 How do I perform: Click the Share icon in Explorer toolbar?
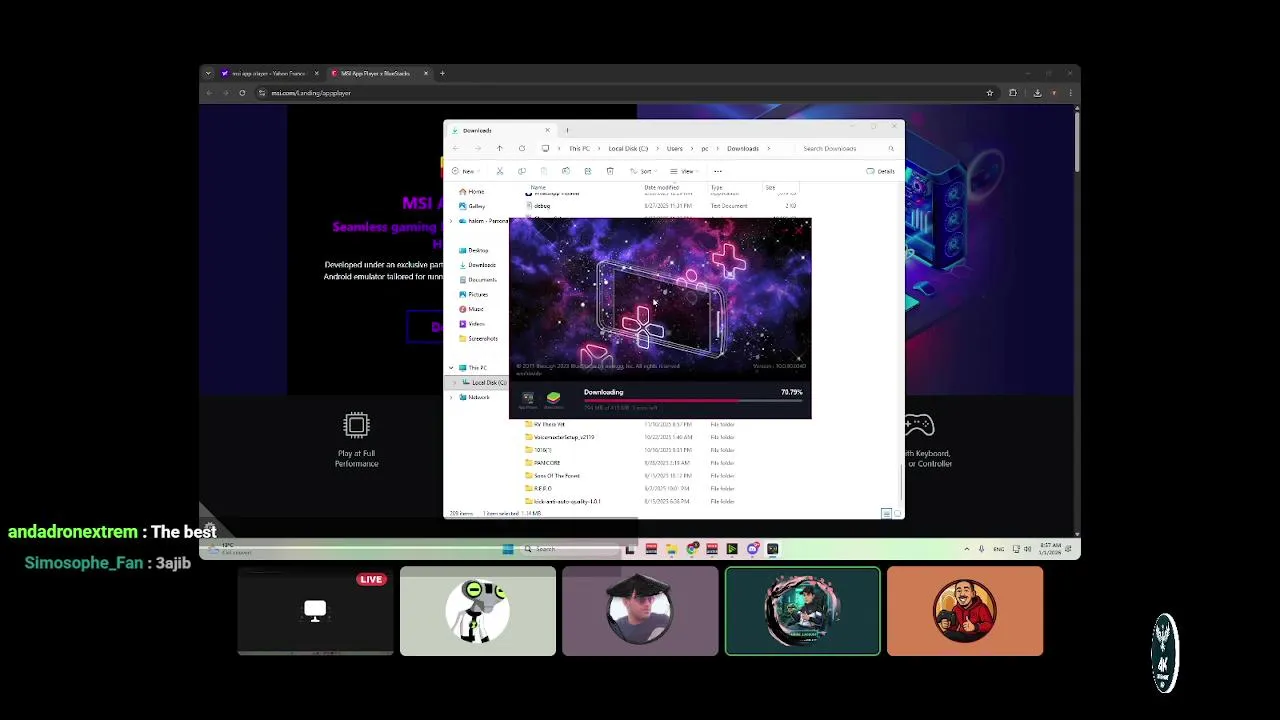[x=588, y=171]
